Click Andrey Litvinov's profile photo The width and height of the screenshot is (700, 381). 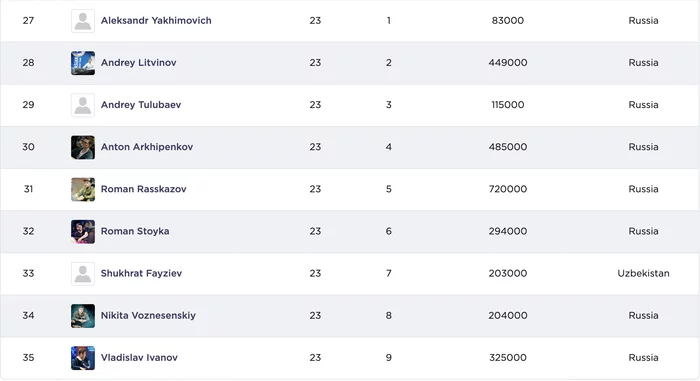(x=83, y=63)
